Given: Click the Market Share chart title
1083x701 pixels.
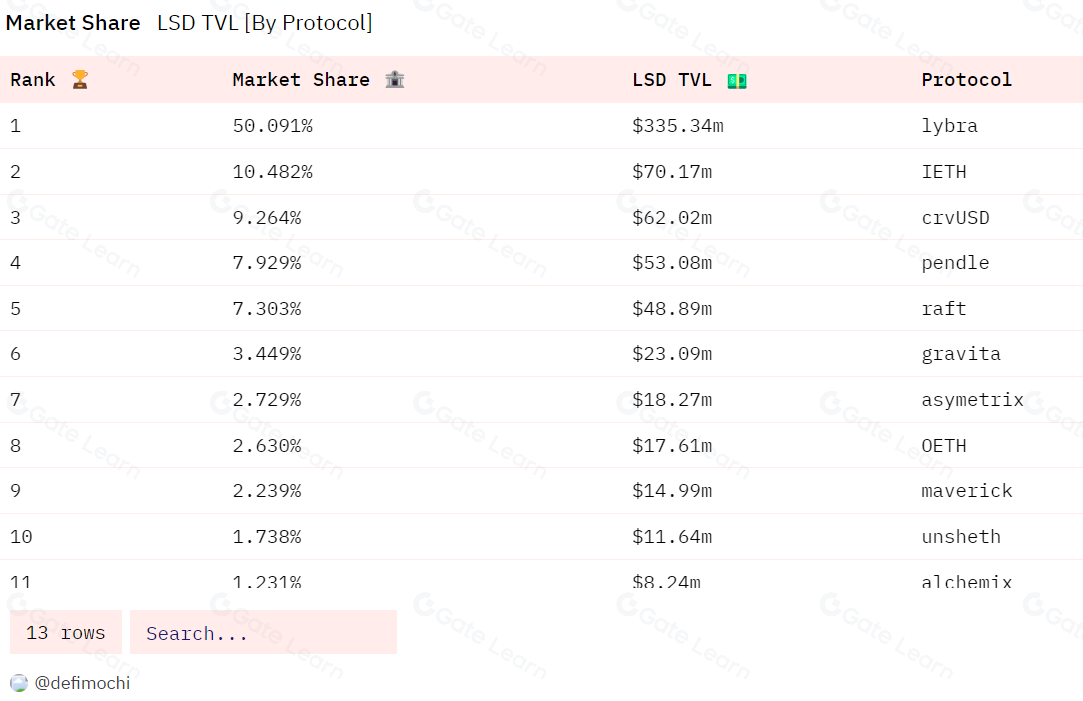Looking at the screenshot, I should tap(73, 23).
